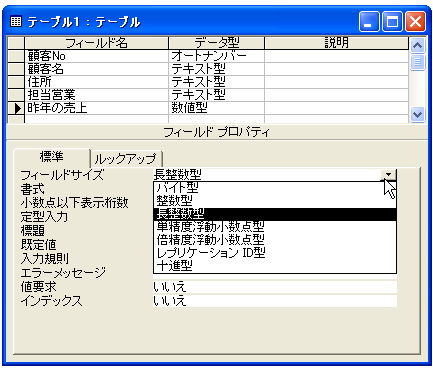Viewport: 433px width, 368px height.
Task: Click the 値要求 value field showing いいえ
Action: [275, 287]
